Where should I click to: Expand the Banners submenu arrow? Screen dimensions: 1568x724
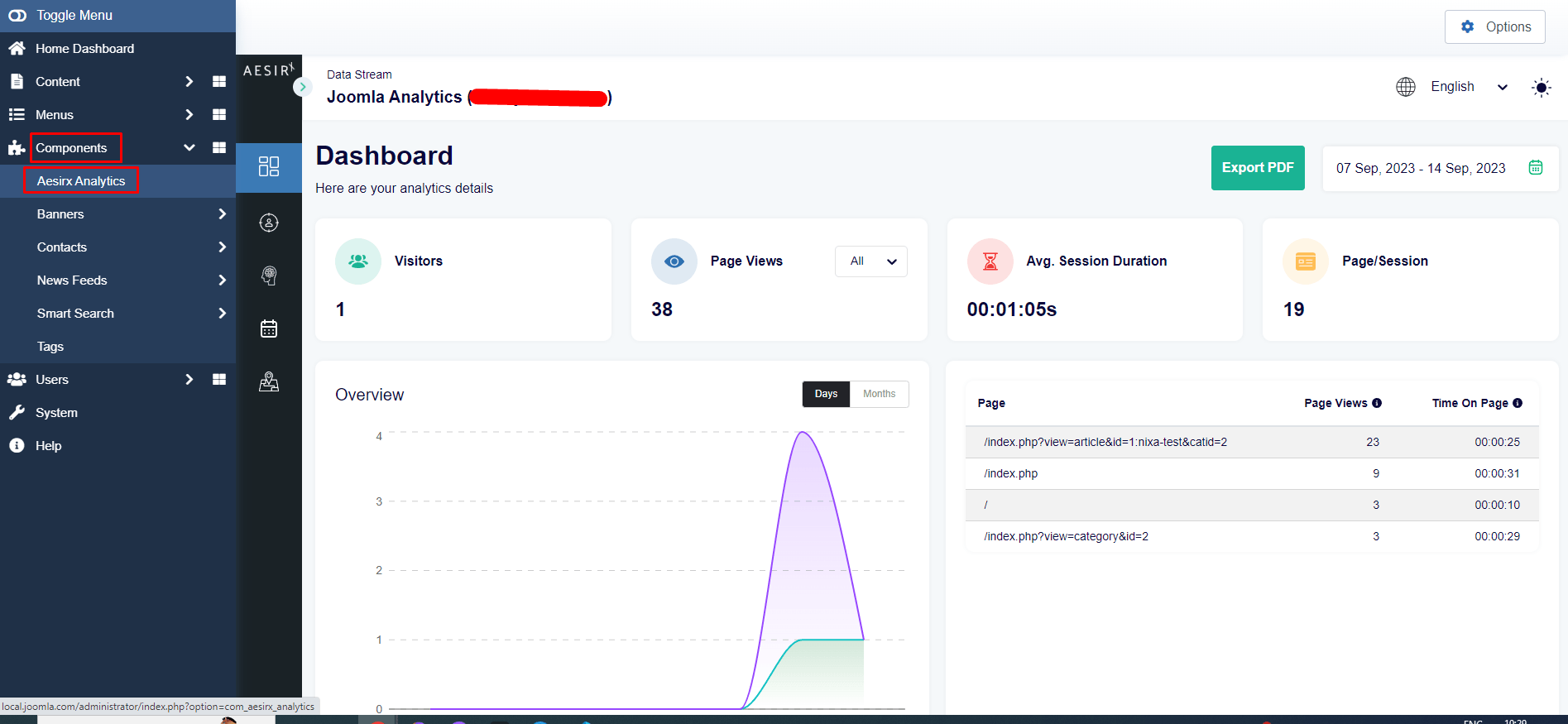click(x=222, y=213)
